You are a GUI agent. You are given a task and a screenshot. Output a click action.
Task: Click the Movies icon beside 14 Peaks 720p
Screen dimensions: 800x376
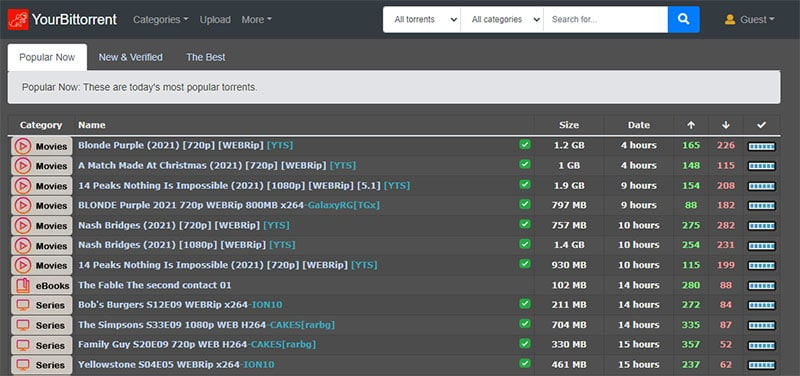pyautogui.click(x=22, y=265)
